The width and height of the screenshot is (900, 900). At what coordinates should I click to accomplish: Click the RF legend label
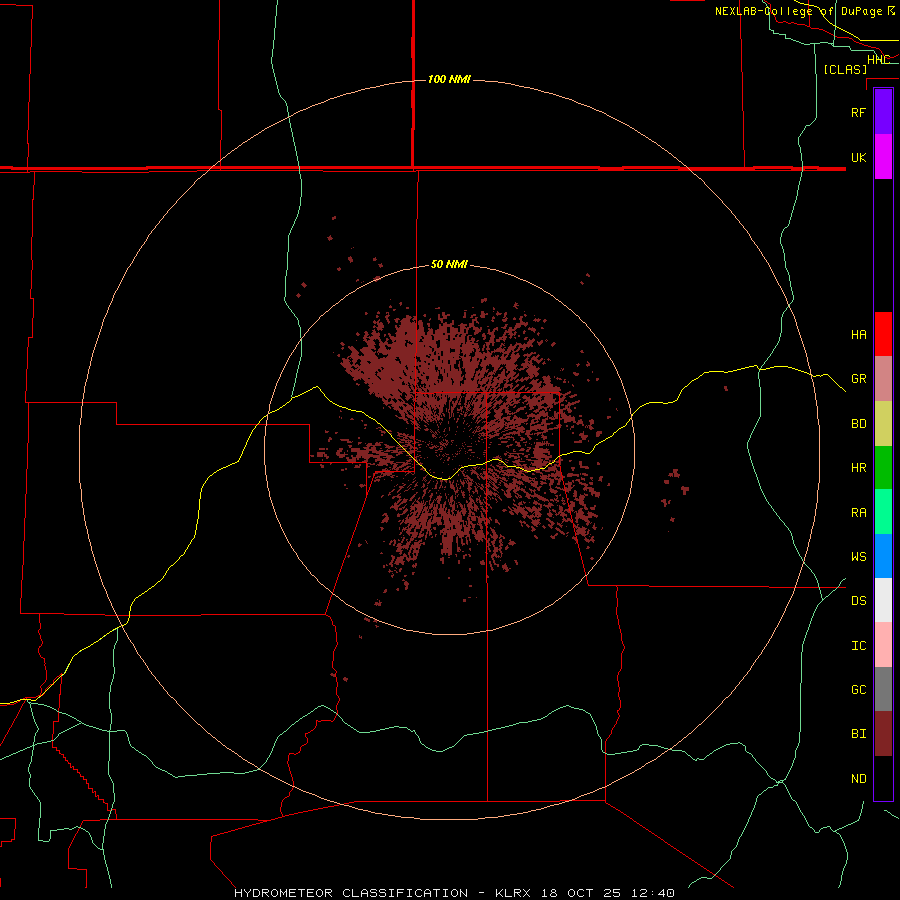point(858,112)
